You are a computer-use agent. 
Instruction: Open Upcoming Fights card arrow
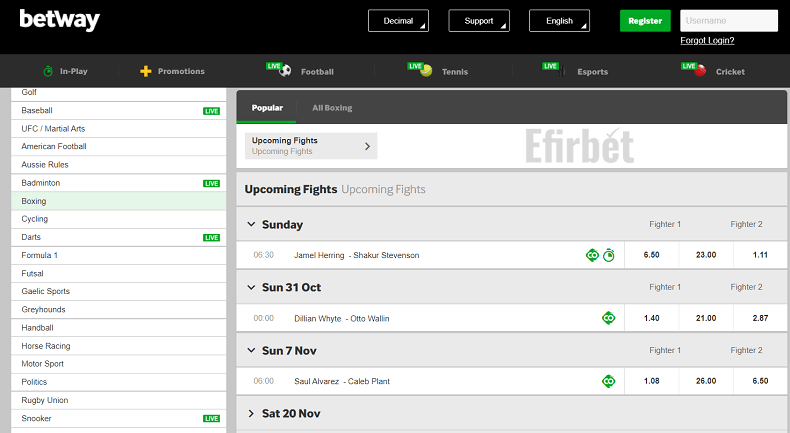(x=367, y=146)
